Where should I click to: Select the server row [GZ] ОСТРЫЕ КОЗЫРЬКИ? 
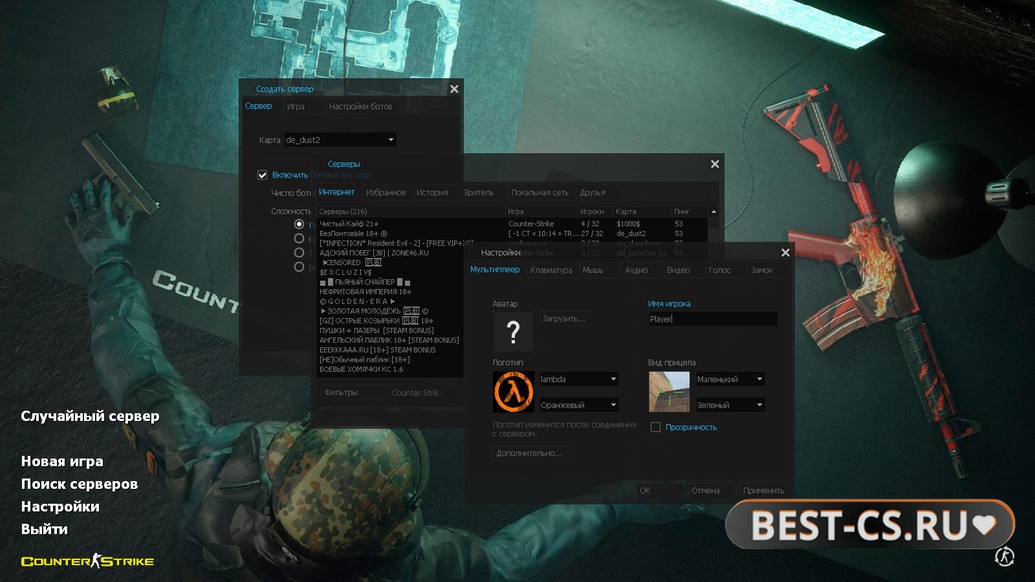coord(391,321)
